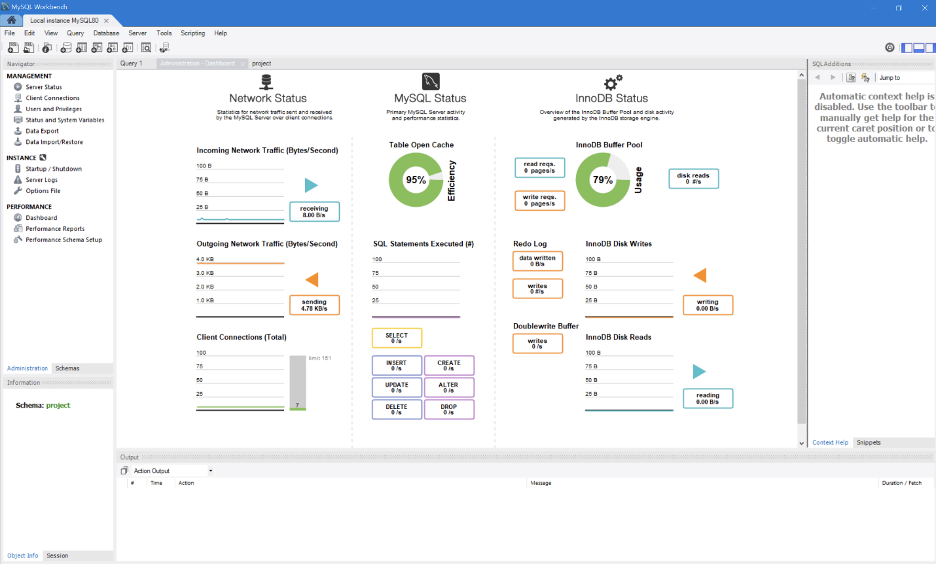The width and height of the screenshot is (936, 564).
Task: Click the InnoDB Status gears icon
Action: pos(612,82)
